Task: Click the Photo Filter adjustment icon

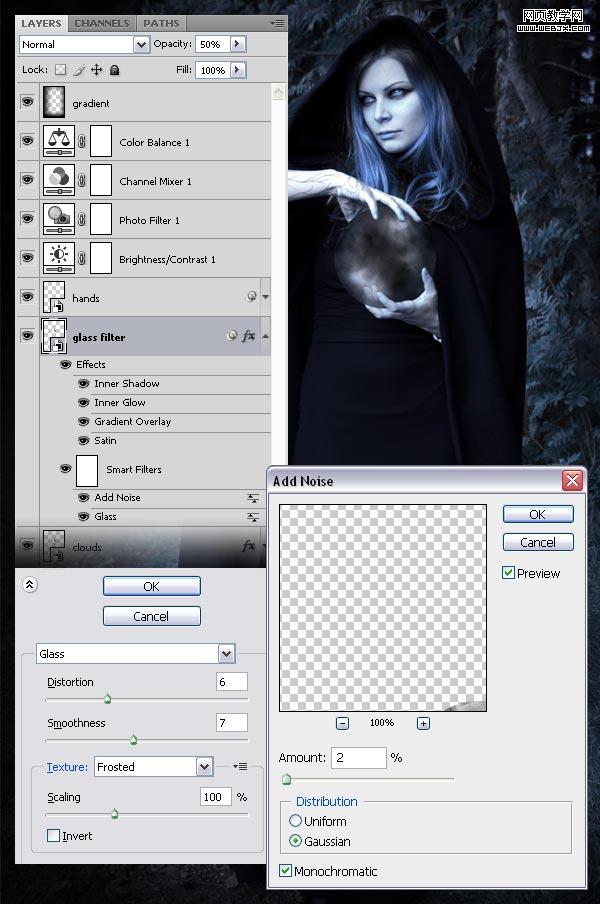Action: tap(59, 219)
